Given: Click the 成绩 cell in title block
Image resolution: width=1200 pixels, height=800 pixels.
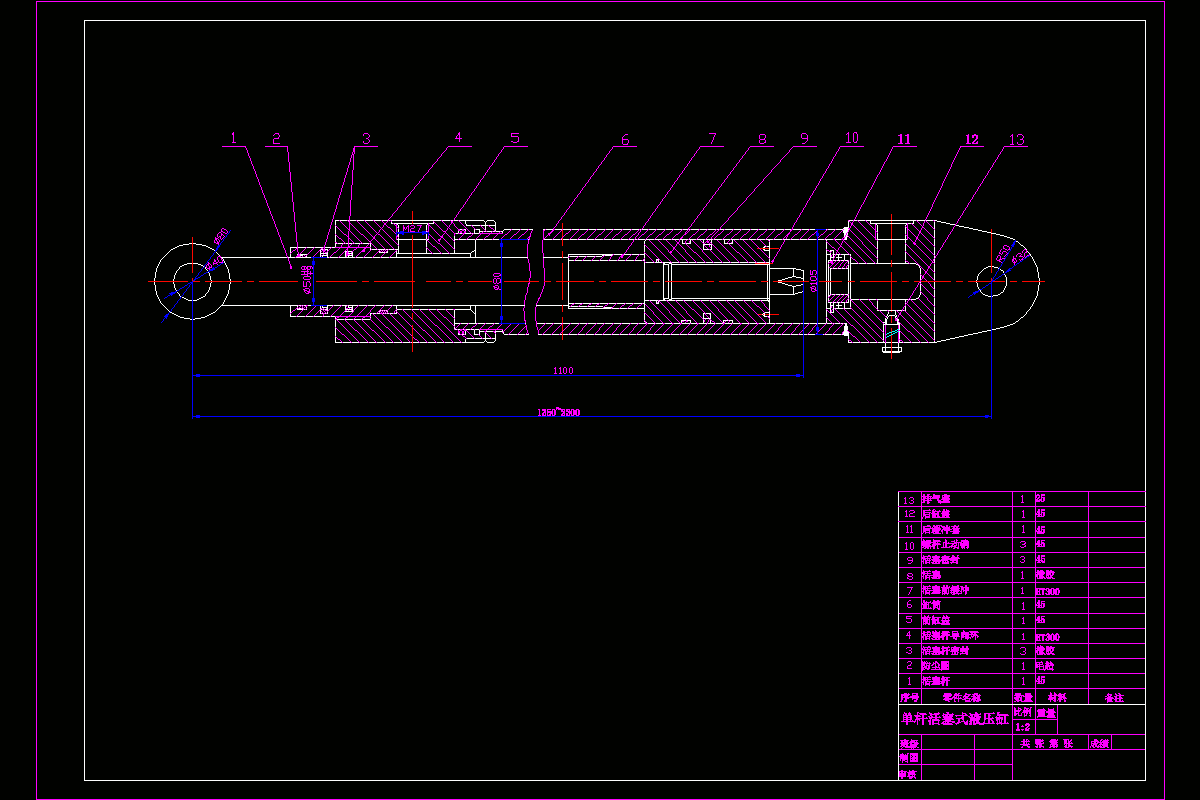Looking at the screenshot, I should point(1099,743).
